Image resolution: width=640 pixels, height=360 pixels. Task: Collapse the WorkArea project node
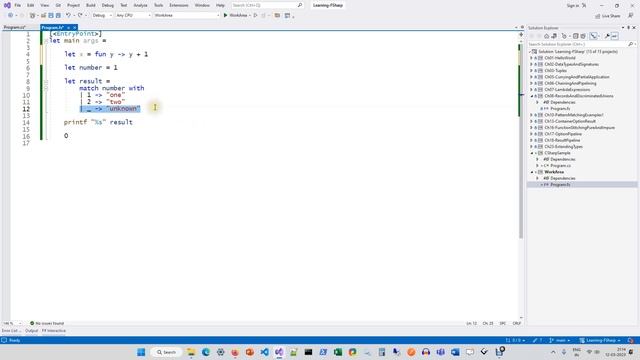click(531, 172)
